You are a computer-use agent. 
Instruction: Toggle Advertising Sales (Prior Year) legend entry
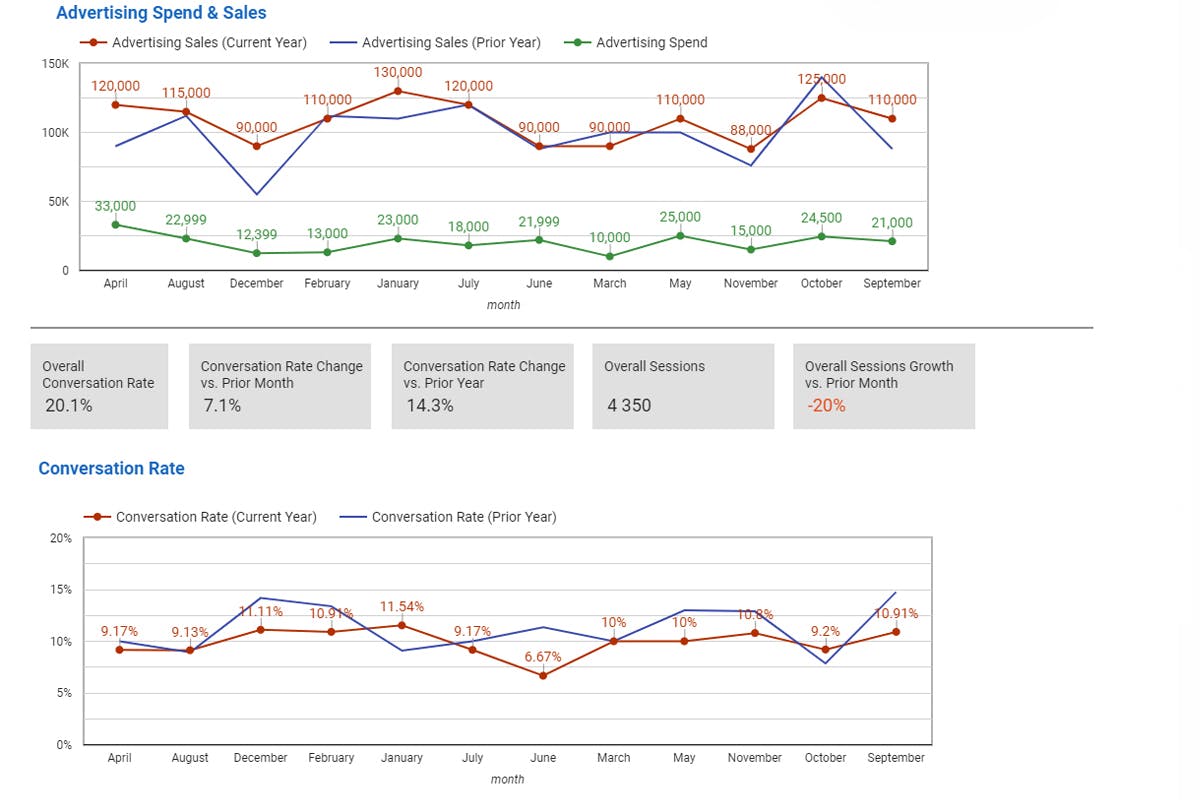435,43
